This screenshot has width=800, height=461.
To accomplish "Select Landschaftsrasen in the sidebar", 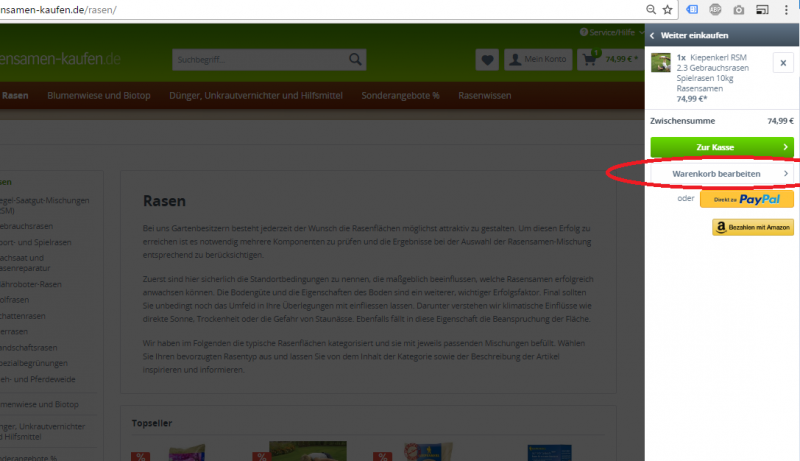I will coord(29,347).
